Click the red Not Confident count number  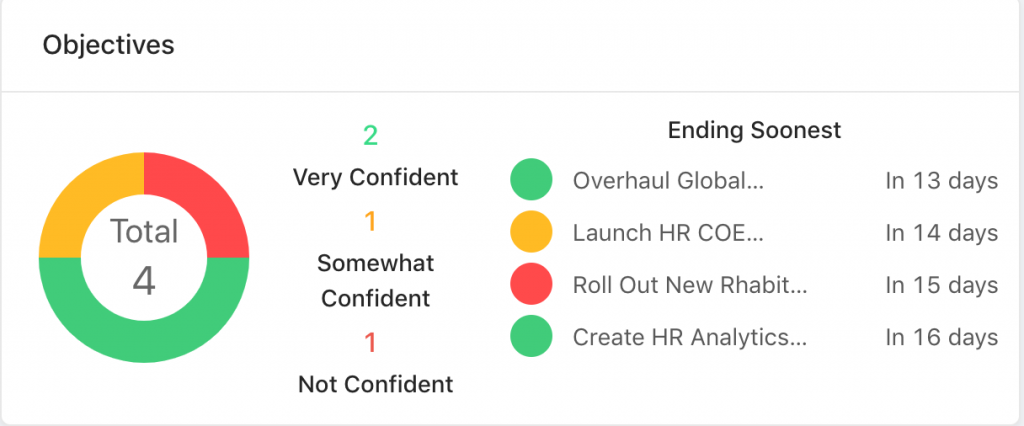pos(370,343)
